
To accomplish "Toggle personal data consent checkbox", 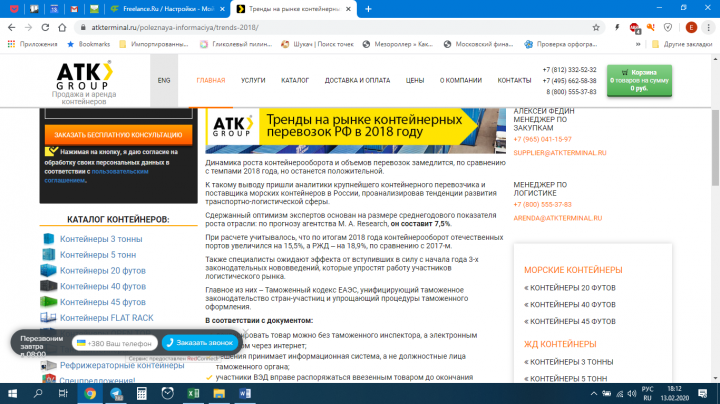I will pyautogui.click(x=51, y=151).
